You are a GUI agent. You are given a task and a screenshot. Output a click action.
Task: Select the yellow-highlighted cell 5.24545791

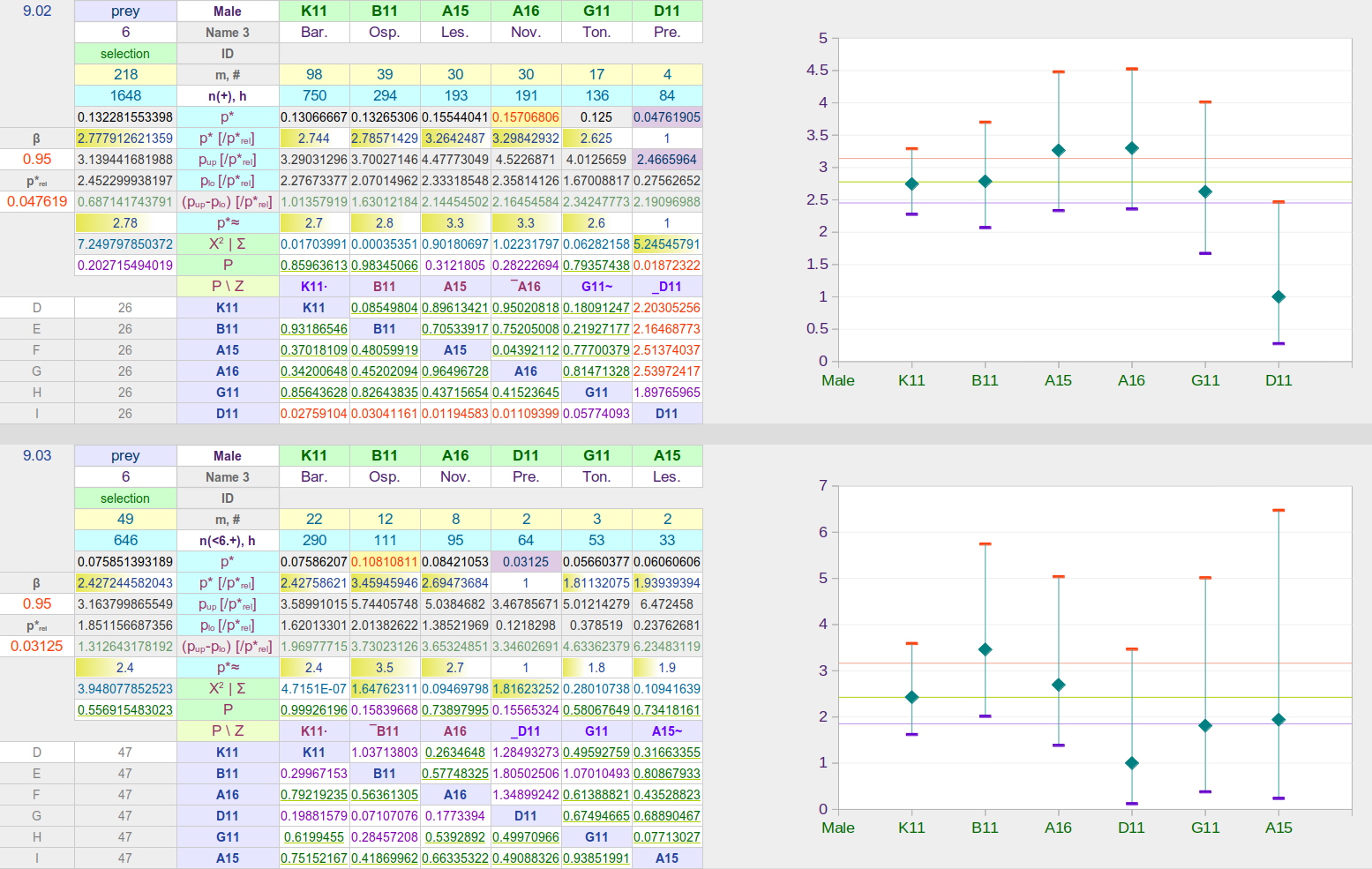pyautogui.click(x=667, y=244)
